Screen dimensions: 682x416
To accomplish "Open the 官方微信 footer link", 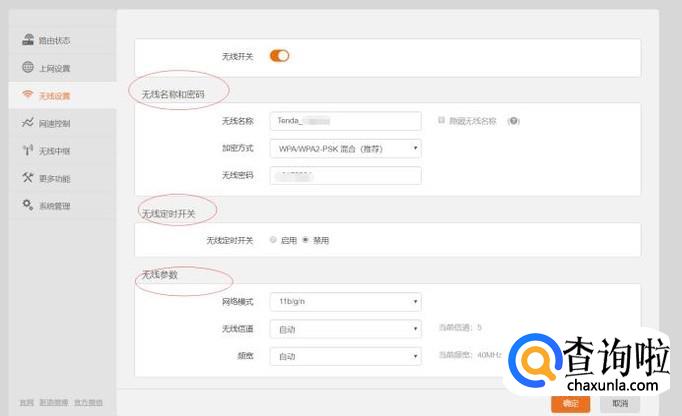I will coord(88,403).
